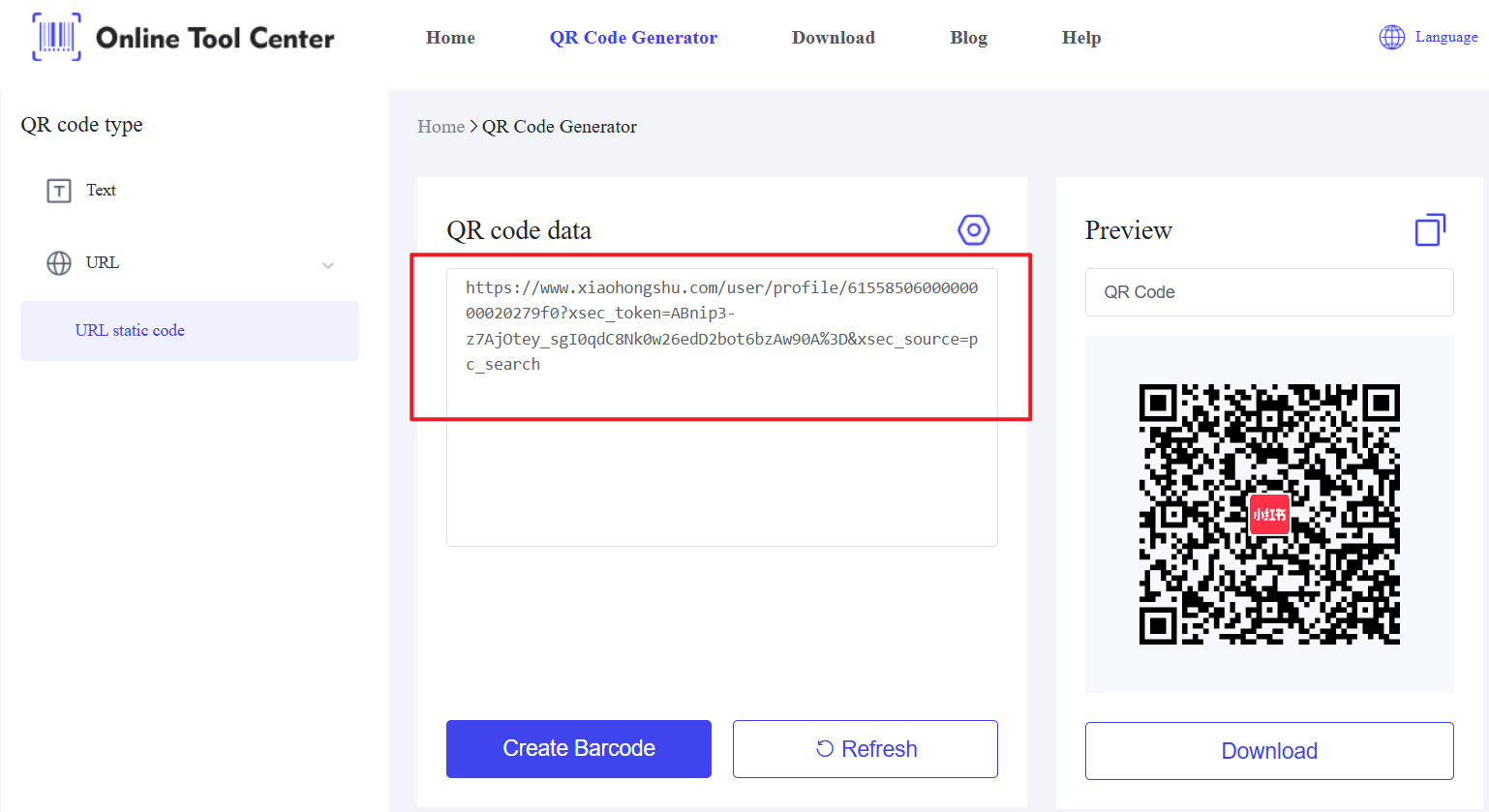Click the red Xiaohongshu logo in QR code
1489x812 pixels.
tap(1268, 515)
